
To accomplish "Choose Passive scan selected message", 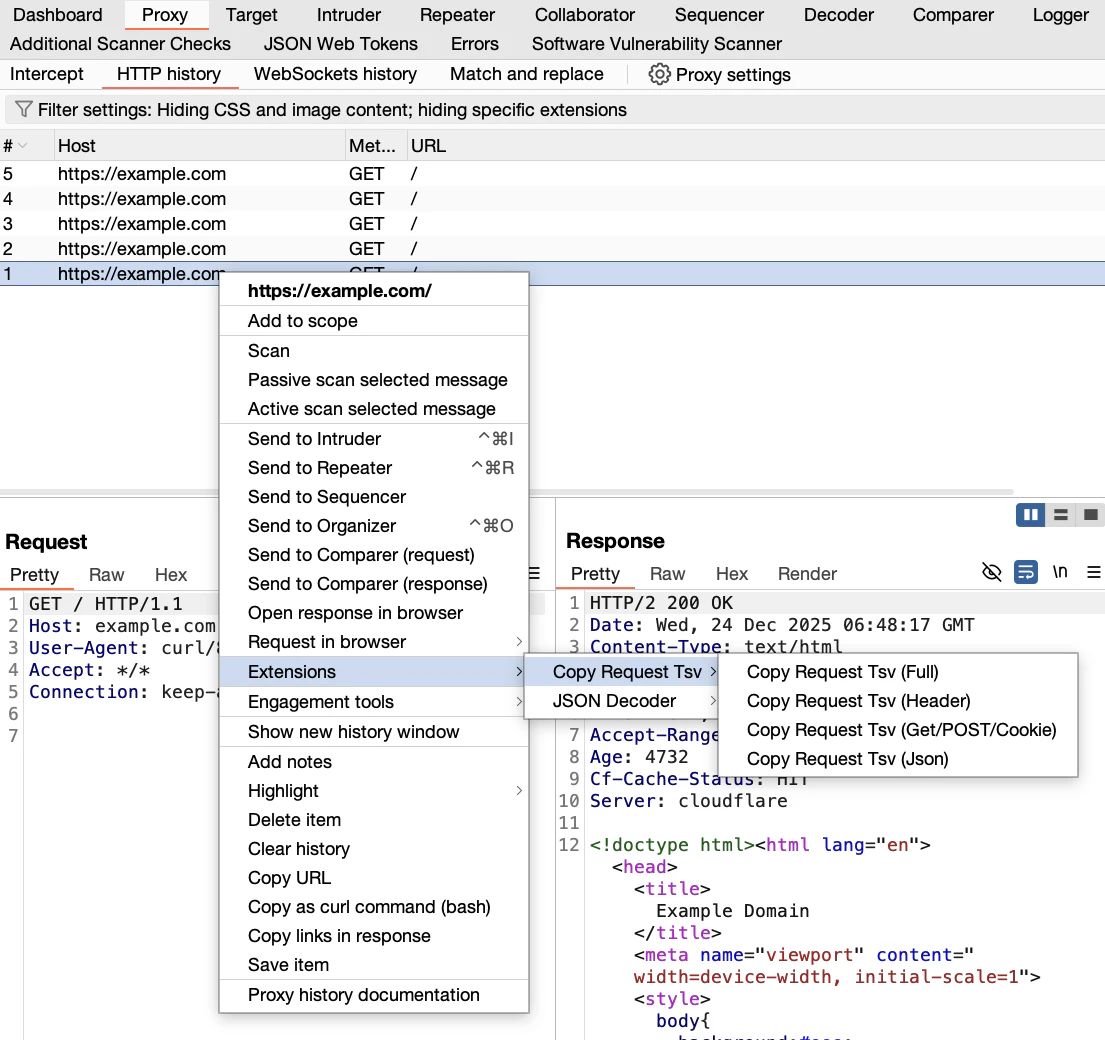I will coord(374,380).
